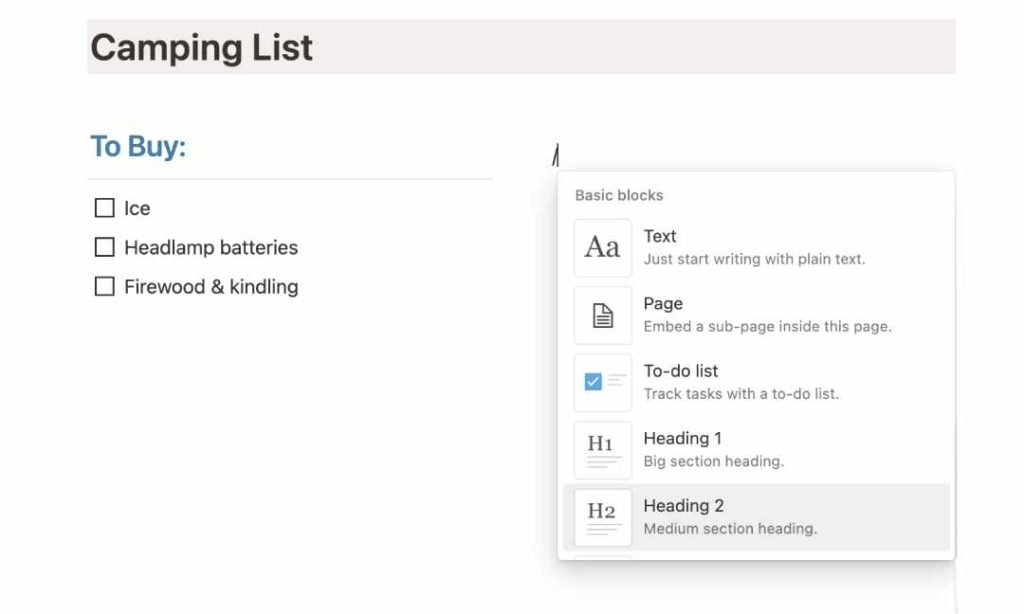The image size is (1024, 614).
Task: Click the Ice item label
Action: (x=138, y=208)
